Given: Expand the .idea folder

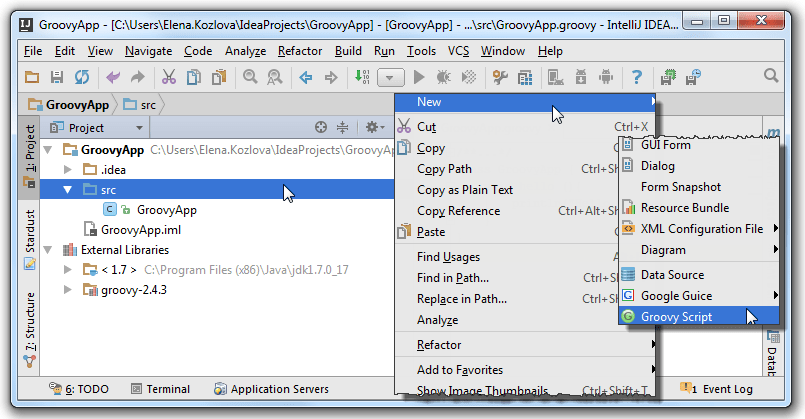Looking at the screenshot, I should [67, 169].
